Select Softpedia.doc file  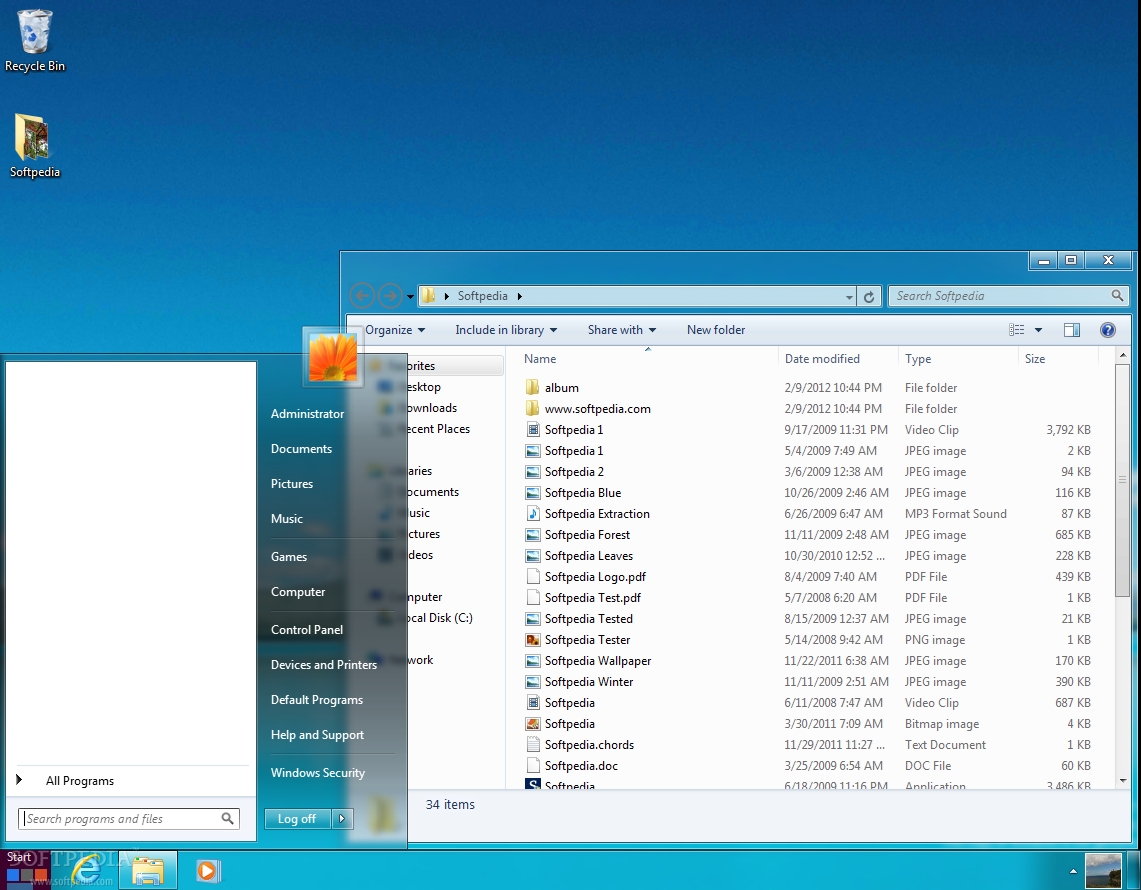pos(809,766)
